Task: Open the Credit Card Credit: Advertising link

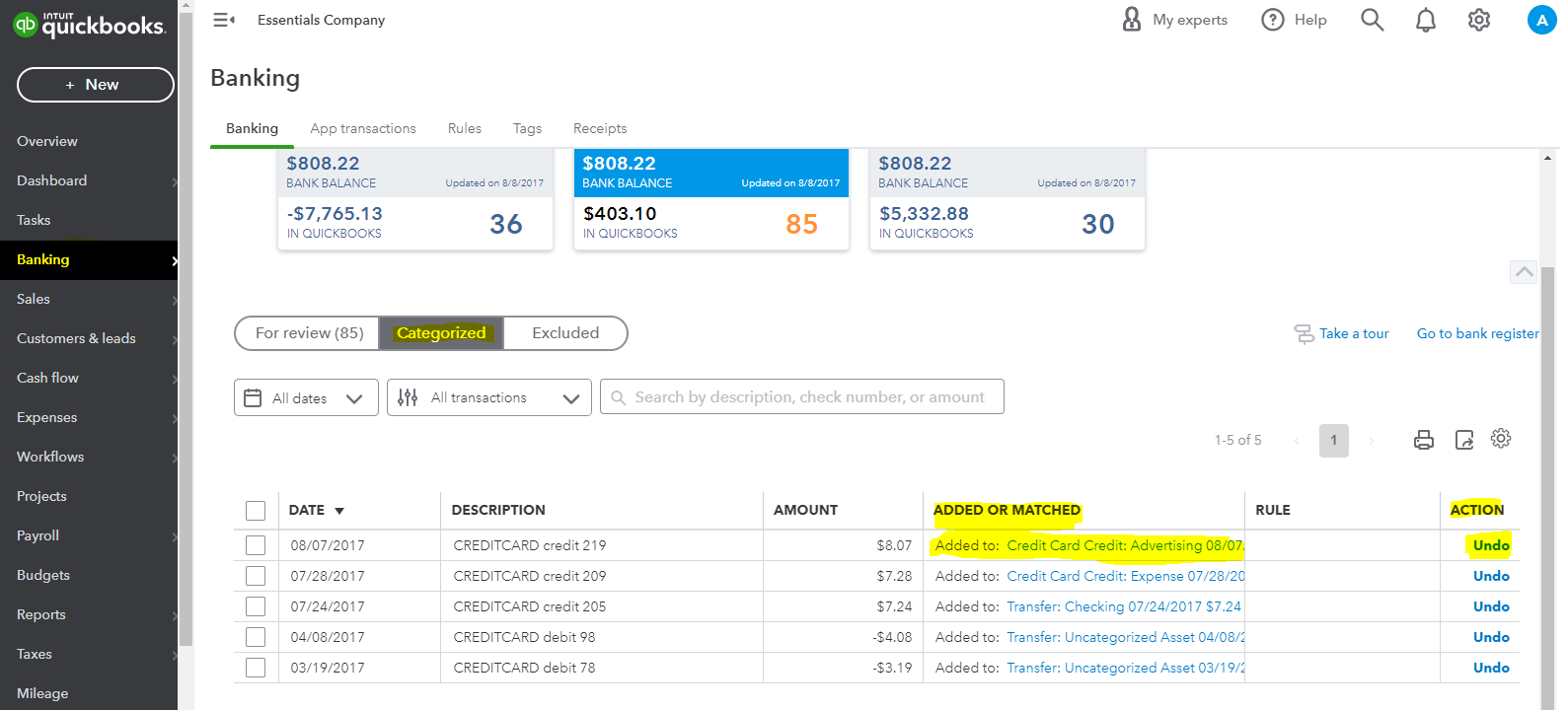Action: pos(1125,545)
